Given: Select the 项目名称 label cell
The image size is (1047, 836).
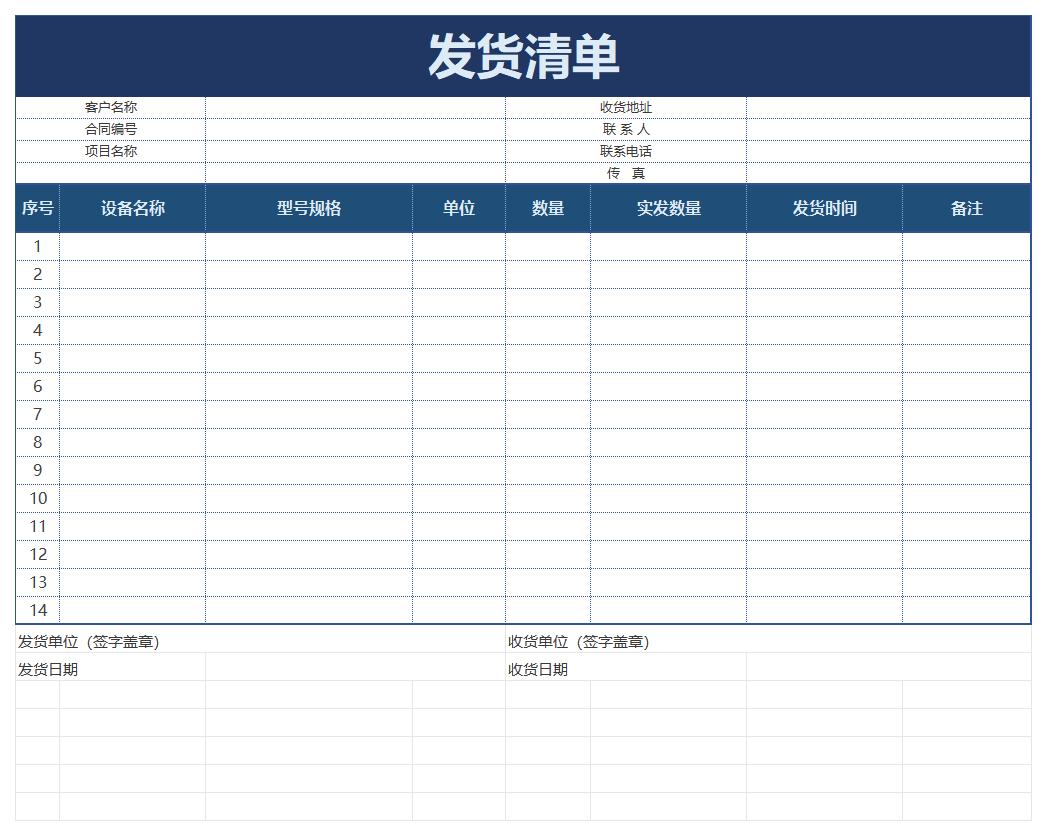Looking at the screenshot, I should click(x=111, y=152).
